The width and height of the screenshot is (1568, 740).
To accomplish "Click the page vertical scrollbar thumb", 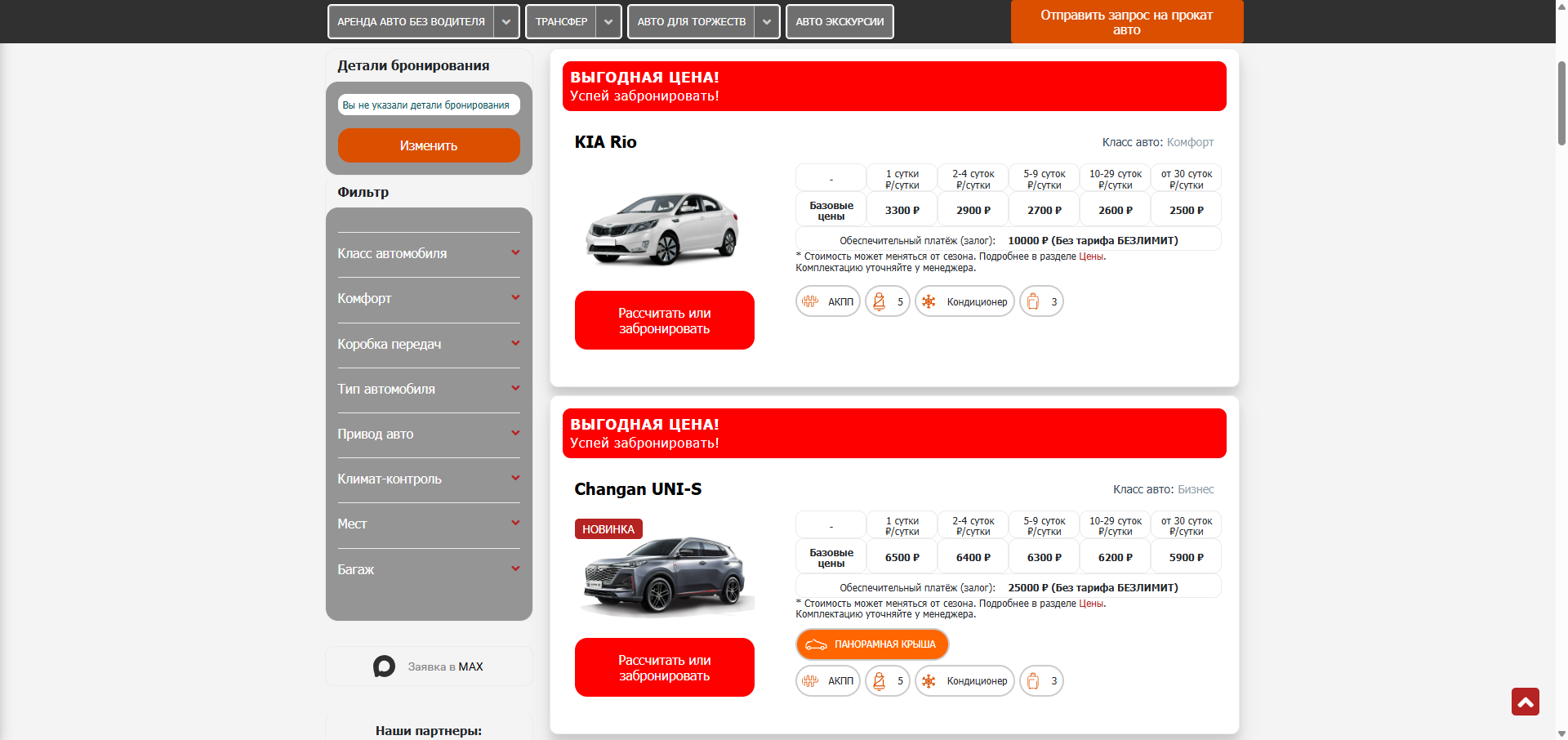I will (x=1561, y=102).
